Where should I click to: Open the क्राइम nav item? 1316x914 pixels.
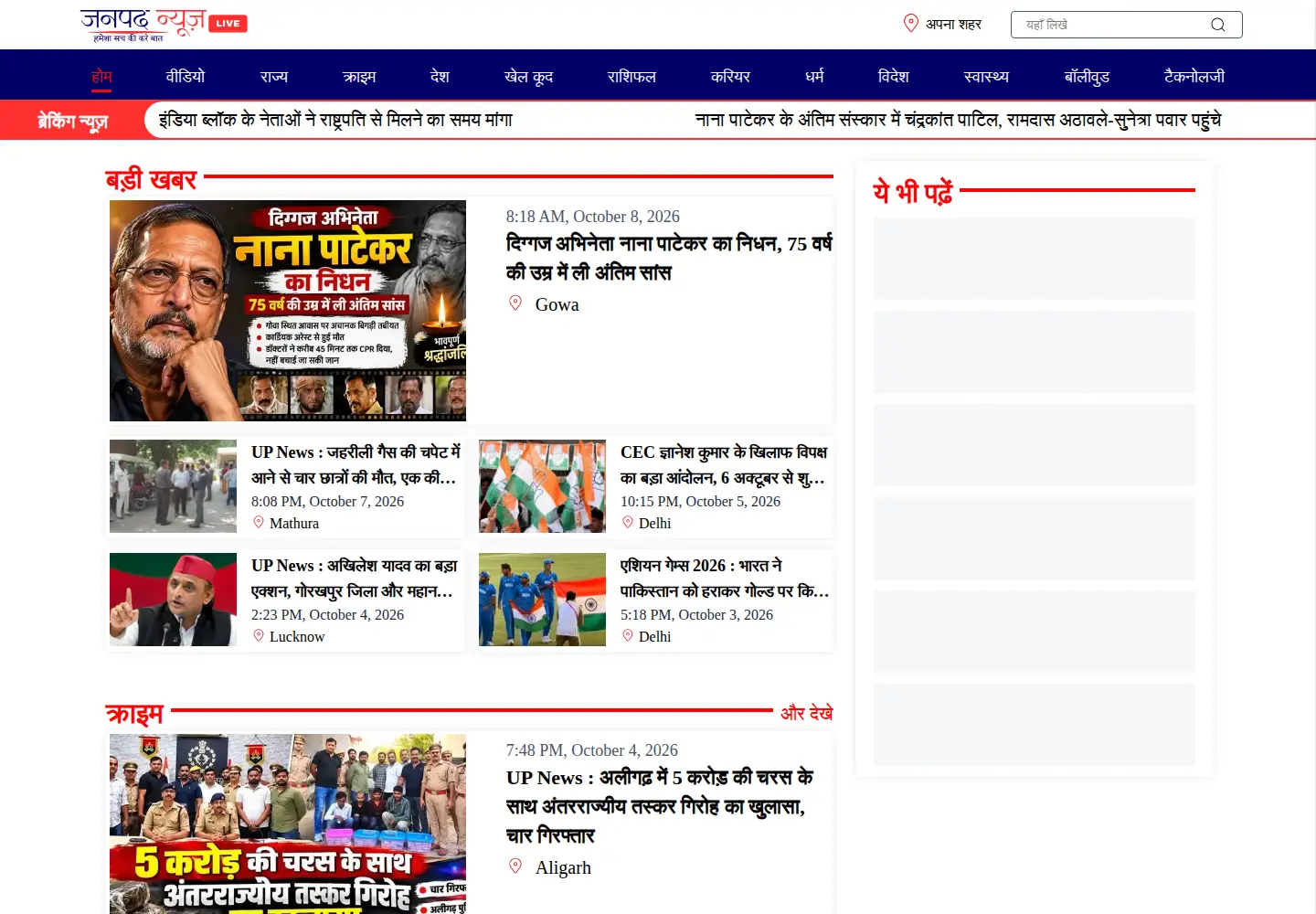click(x=359, y=76)
